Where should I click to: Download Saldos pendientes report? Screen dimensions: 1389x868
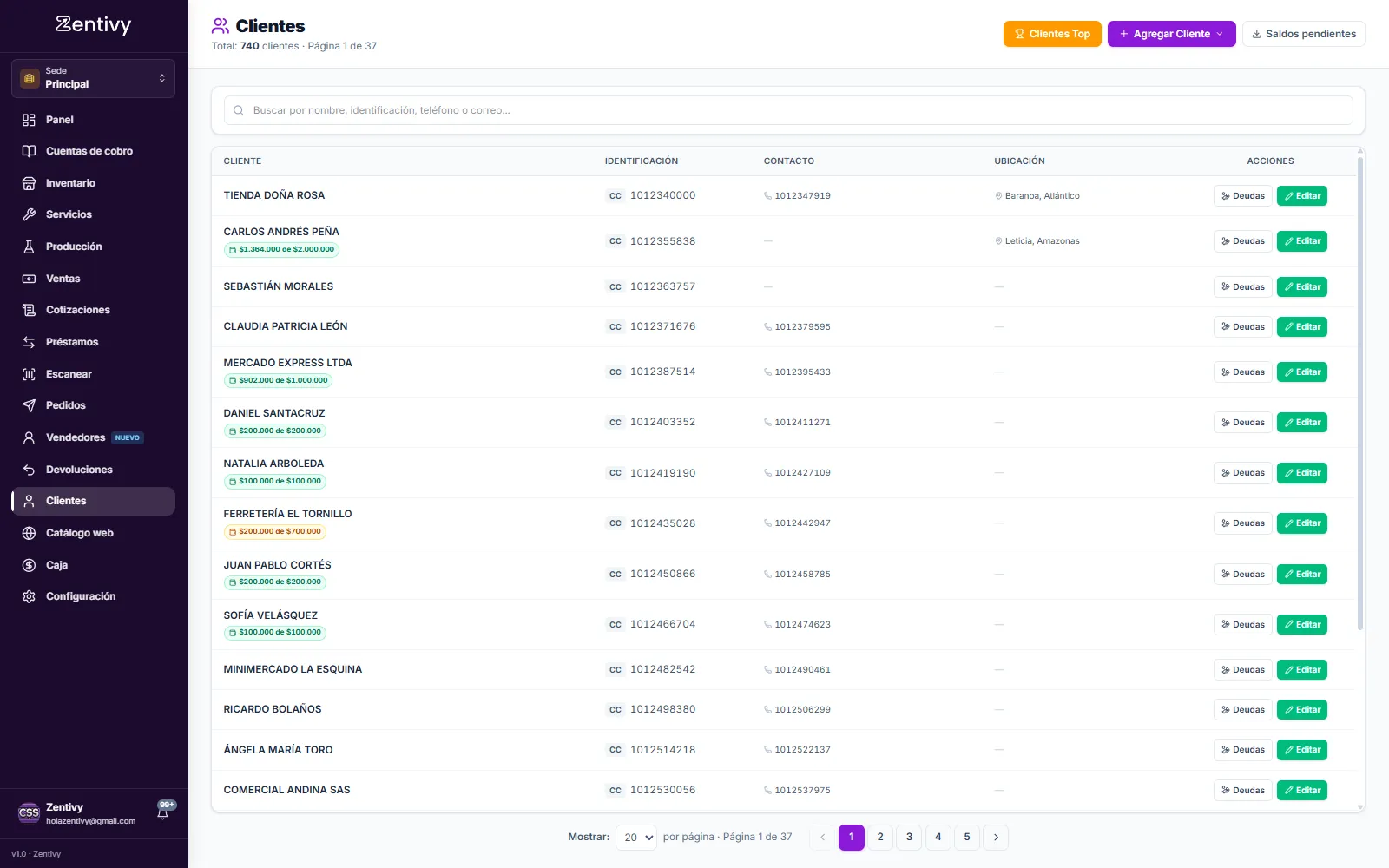click(1303, 34)
